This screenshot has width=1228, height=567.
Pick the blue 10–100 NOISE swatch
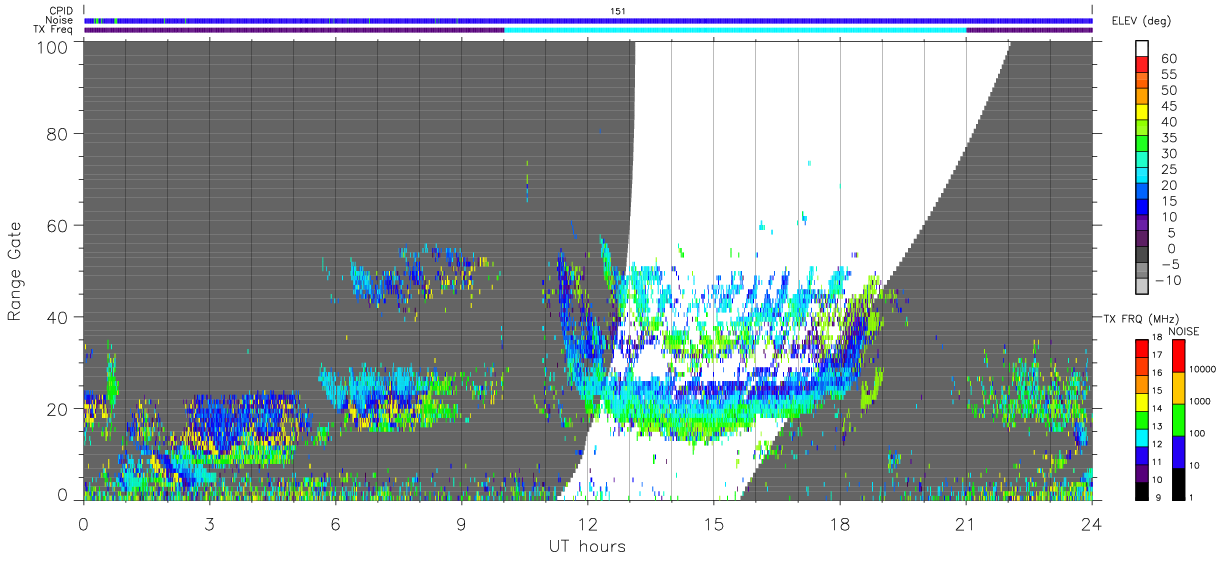click(x=1177, y=452)
